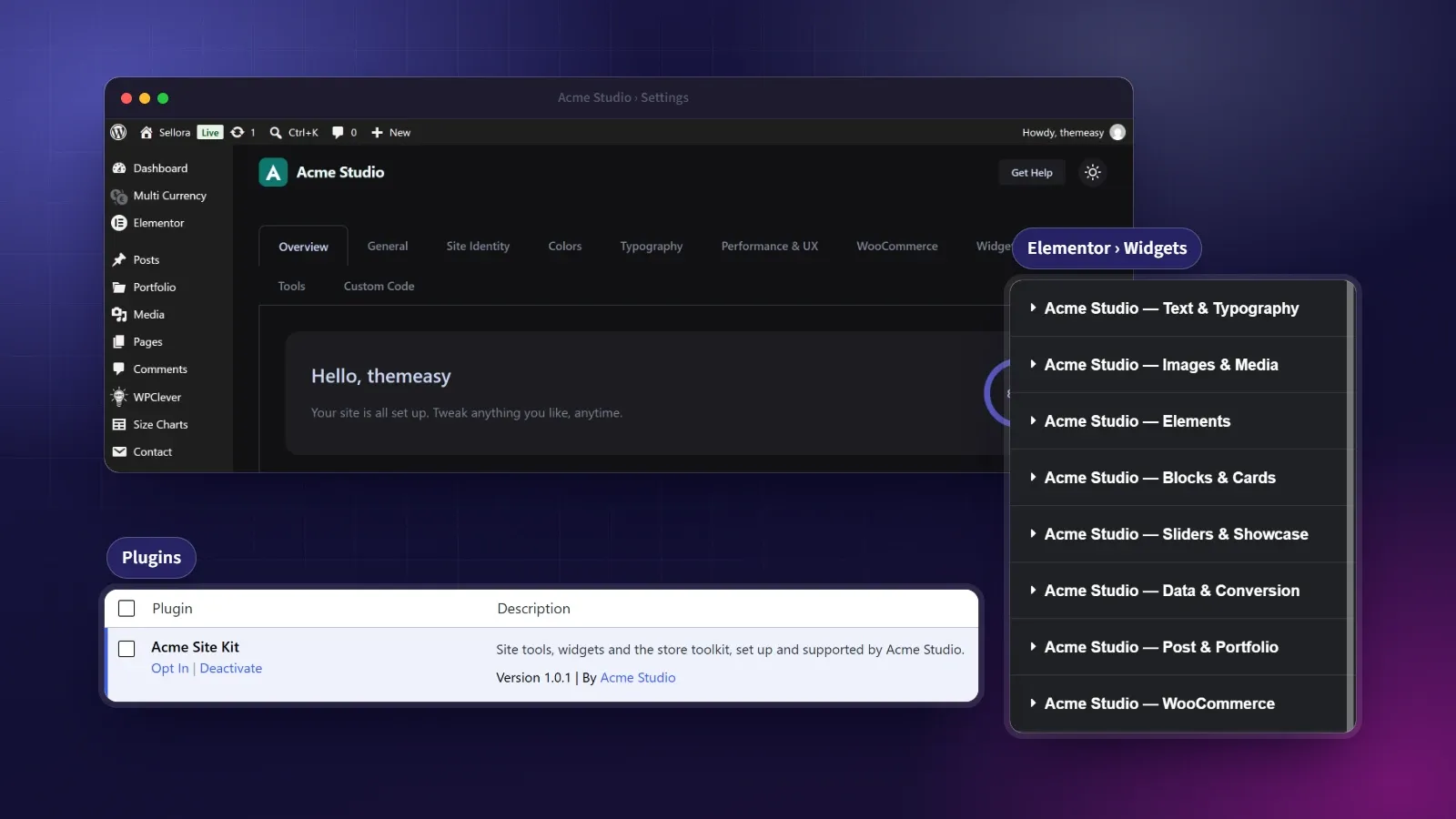
Task: Click the Elementor sidebar icon
Action: [119, 223]
